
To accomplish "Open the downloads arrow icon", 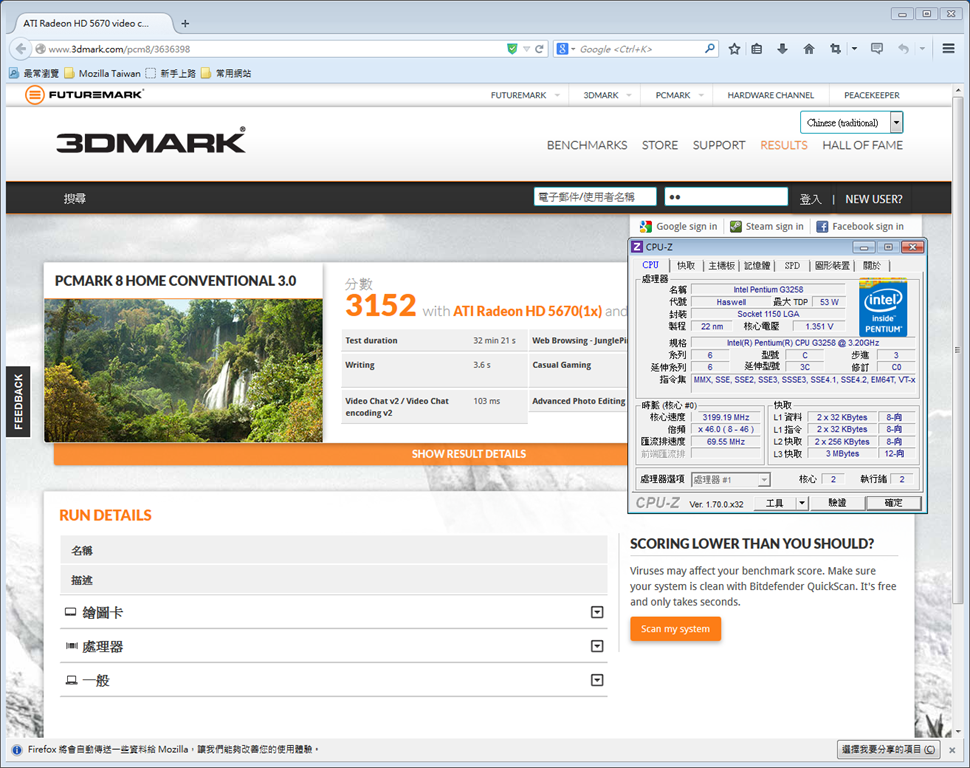I will click(x=783, y=49).
